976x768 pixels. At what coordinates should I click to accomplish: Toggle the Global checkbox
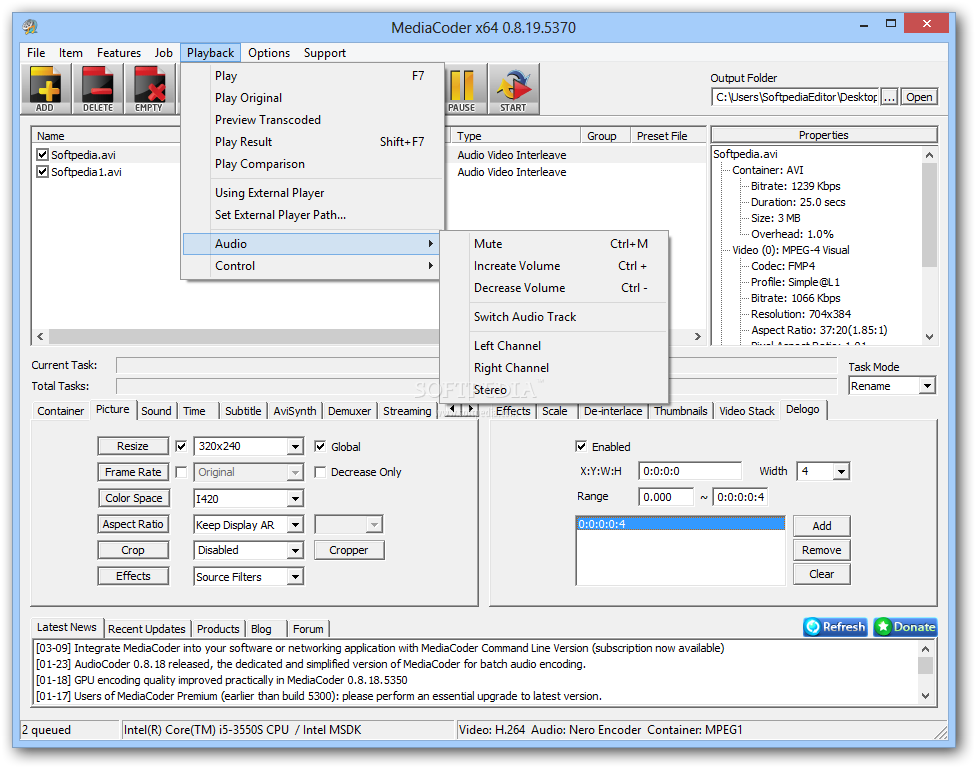(x=320, y=446)
